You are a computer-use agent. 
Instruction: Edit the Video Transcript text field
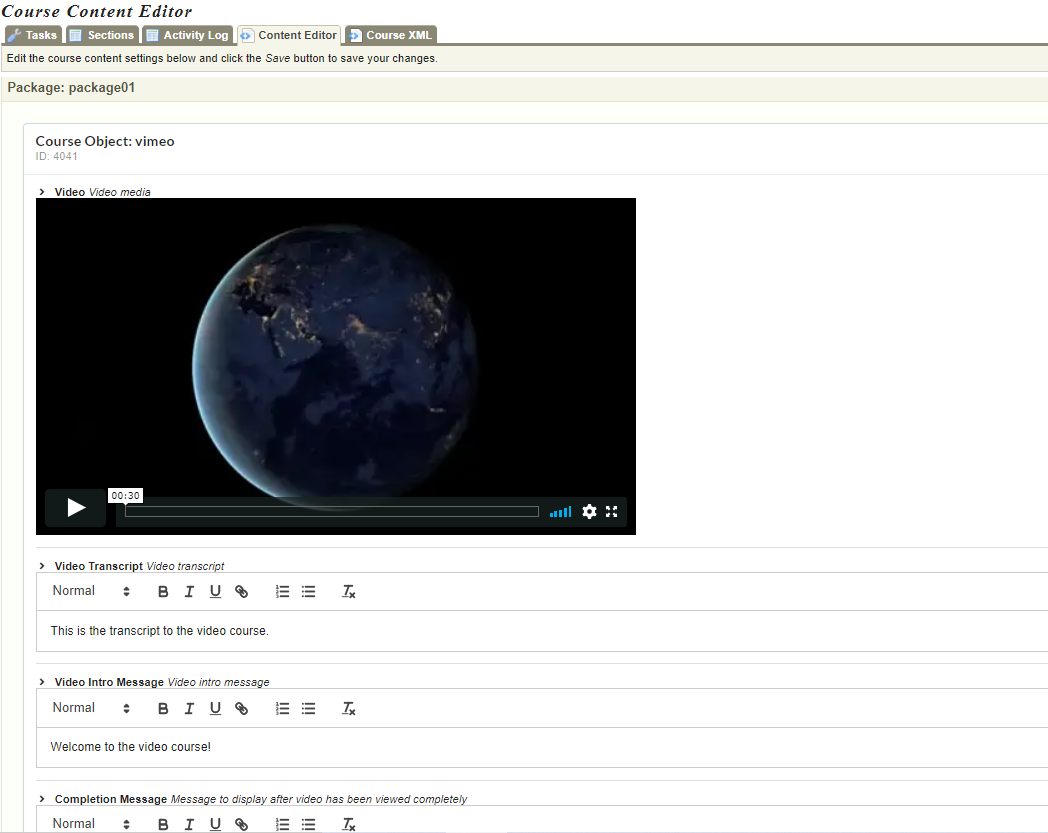point(542,630)
